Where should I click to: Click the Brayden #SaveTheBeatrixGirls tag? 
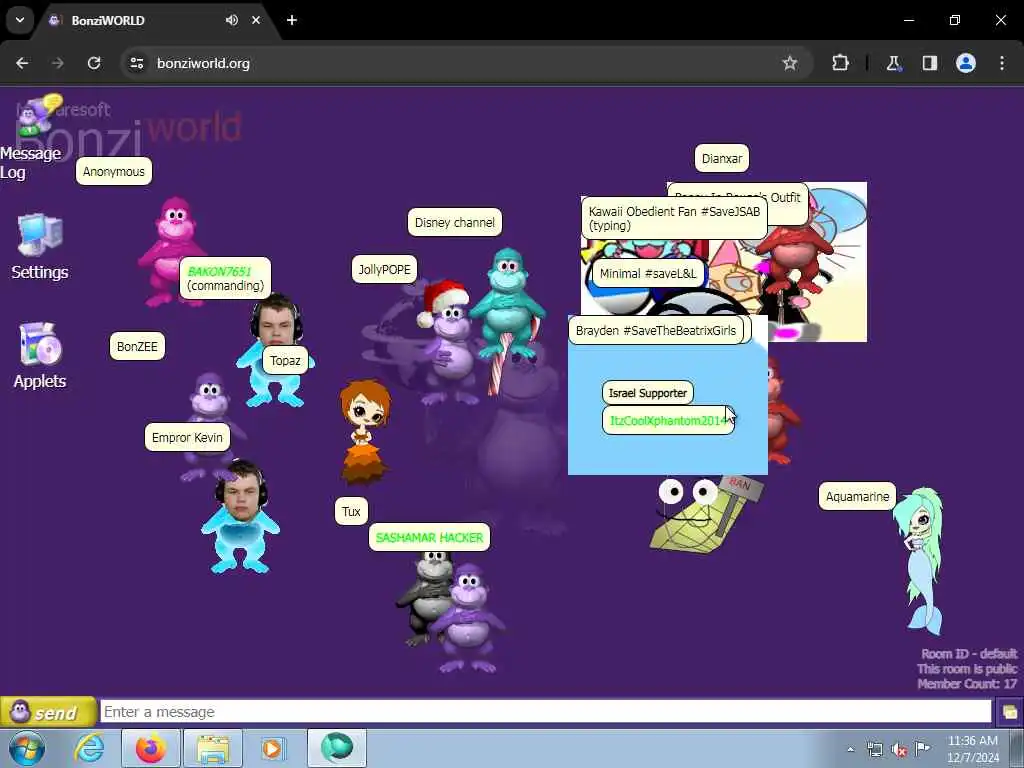pyautogui.click(x=656, y=330)
